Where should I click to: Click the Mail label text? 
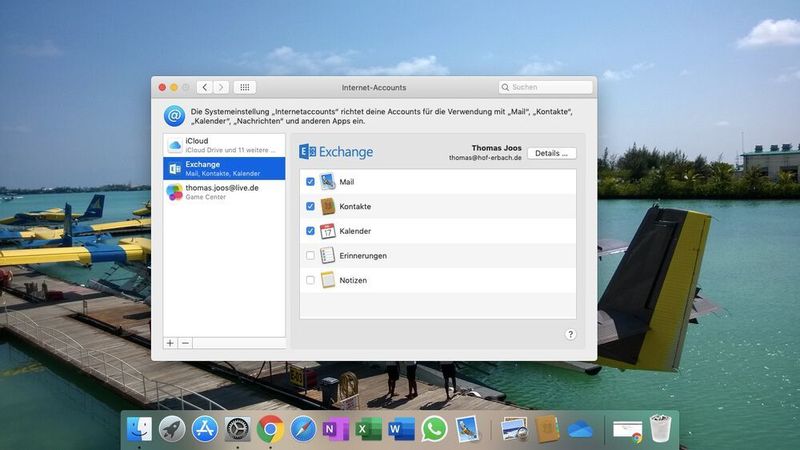point(347,182)
